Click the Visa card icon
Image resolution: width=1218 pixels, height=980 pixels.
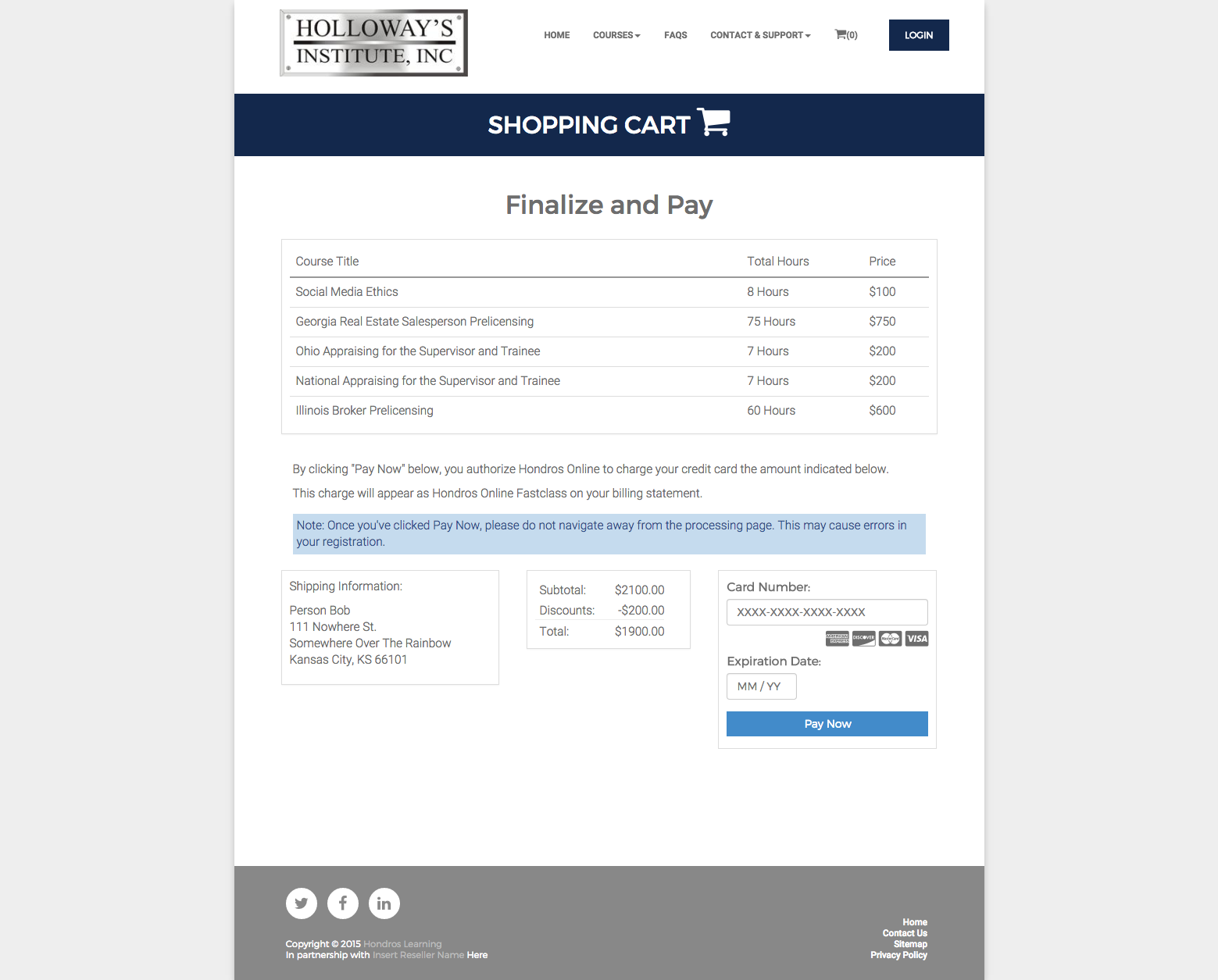click(x=917, y=639)
